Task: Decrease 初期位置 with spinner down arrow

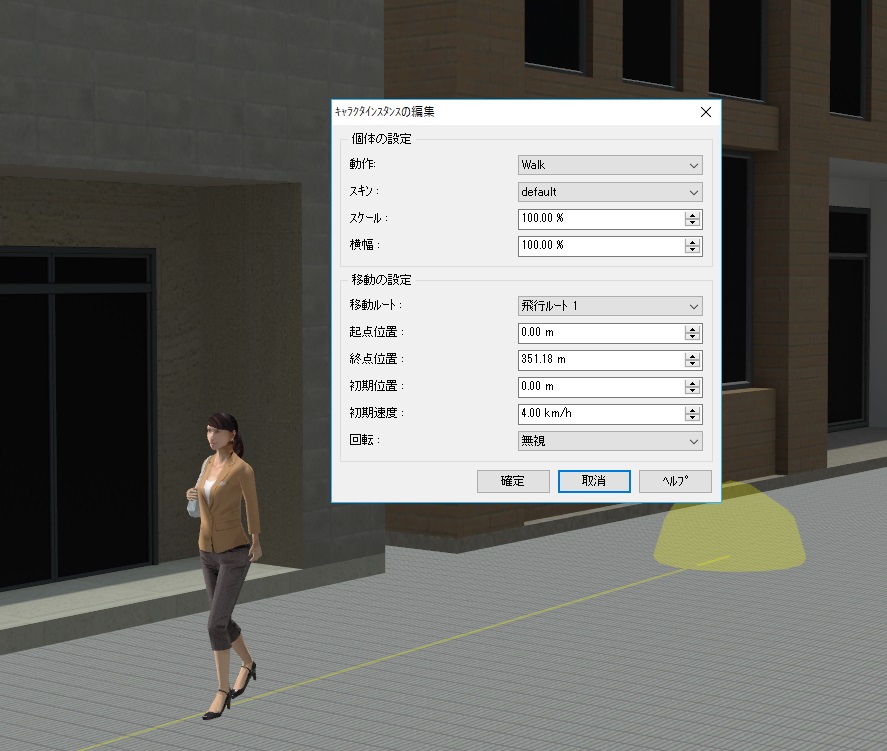Action: point(692,391)
